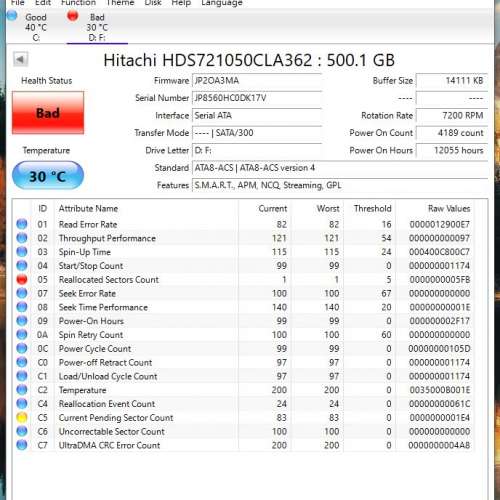Click the blue status icon for Start/Stop Count
Image resolution: width=500 pixels, height=500 pixels.
click(x=22, y=265)
